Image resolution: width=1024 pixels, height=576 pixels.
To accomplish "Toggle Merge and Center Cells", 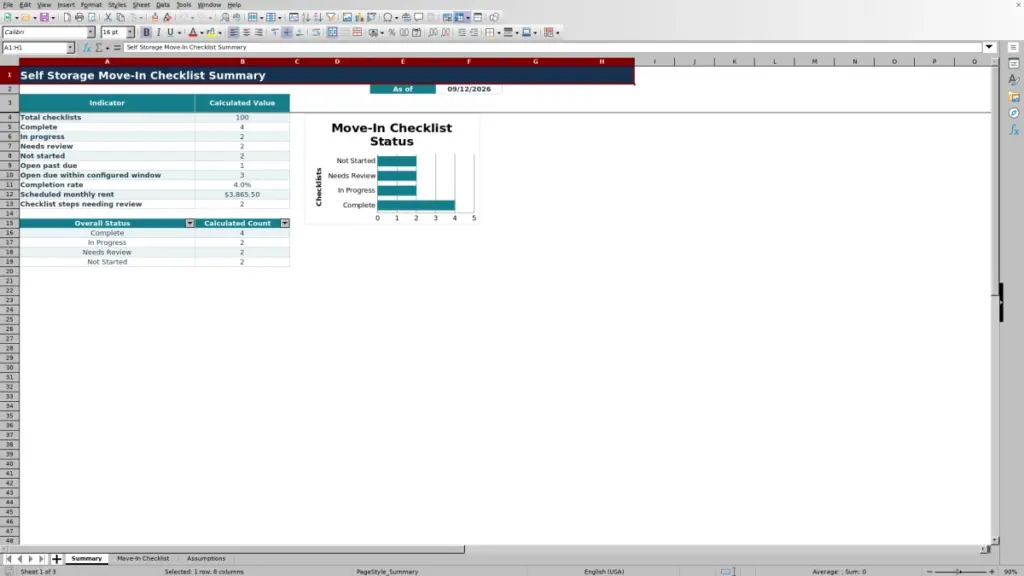I will click(x=332, y=32).
